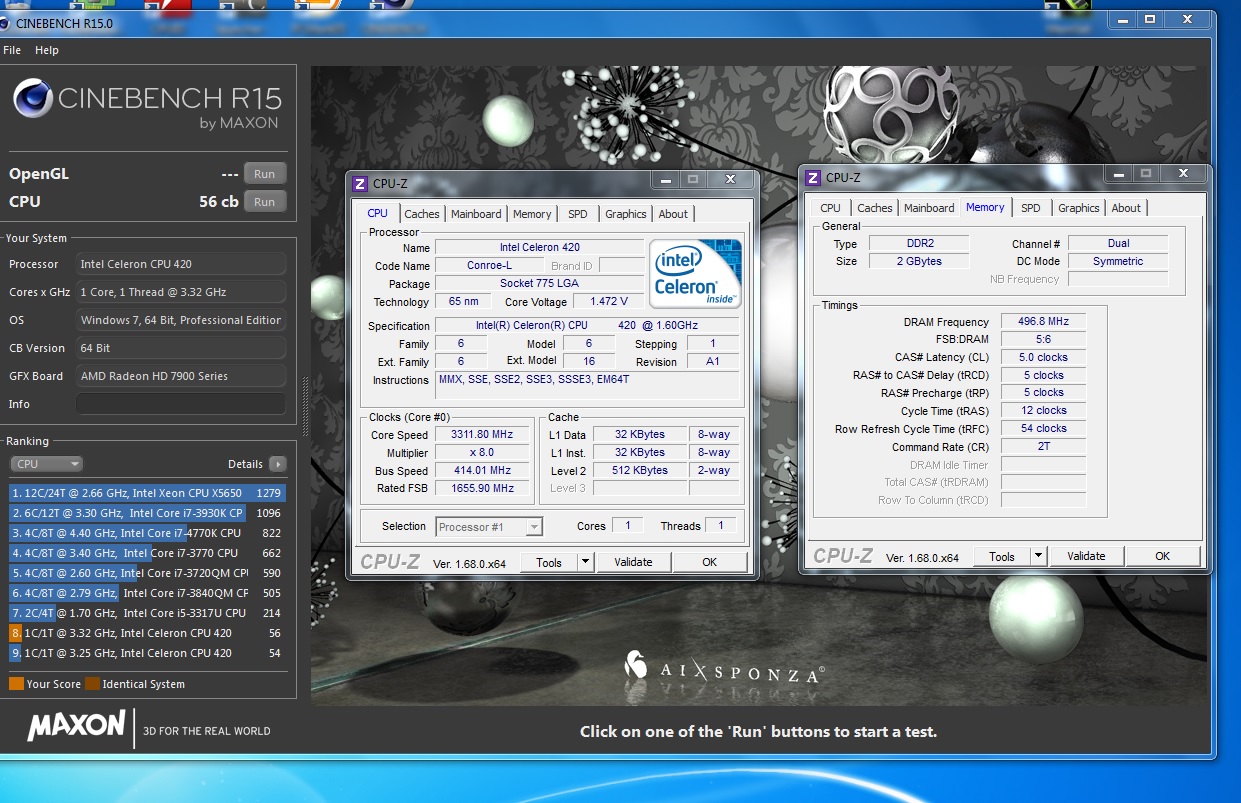The width and height of the screenshot is (1241, 803).
Task: Switch to SPD tab in CPU-Z processor window
Action: click(x=578, y=214)
